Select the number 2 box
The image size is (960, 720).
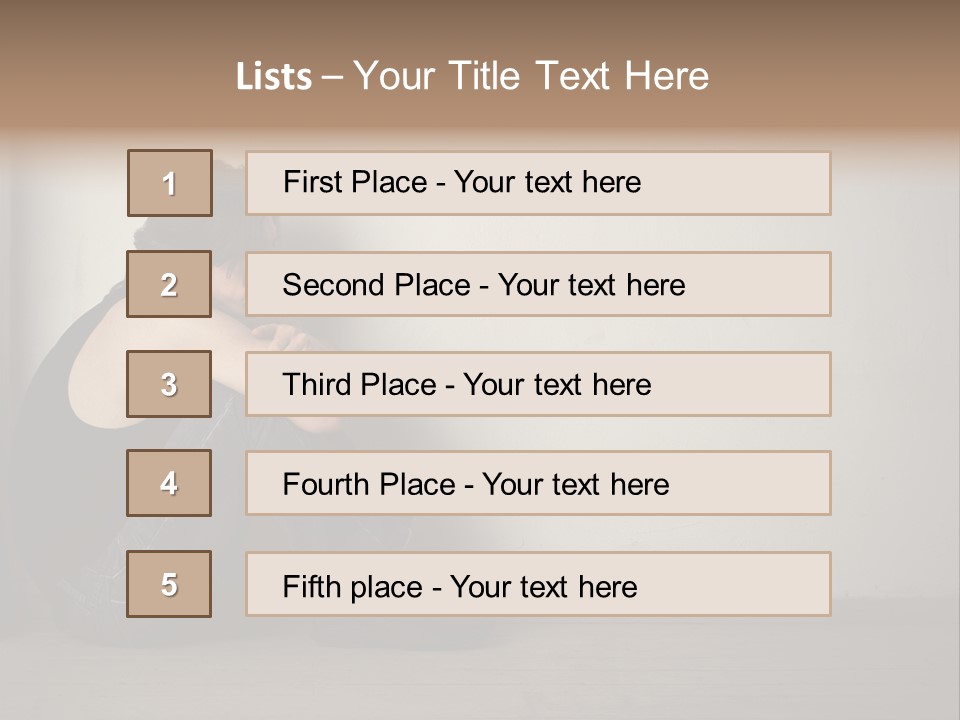[x=169, y=285]
